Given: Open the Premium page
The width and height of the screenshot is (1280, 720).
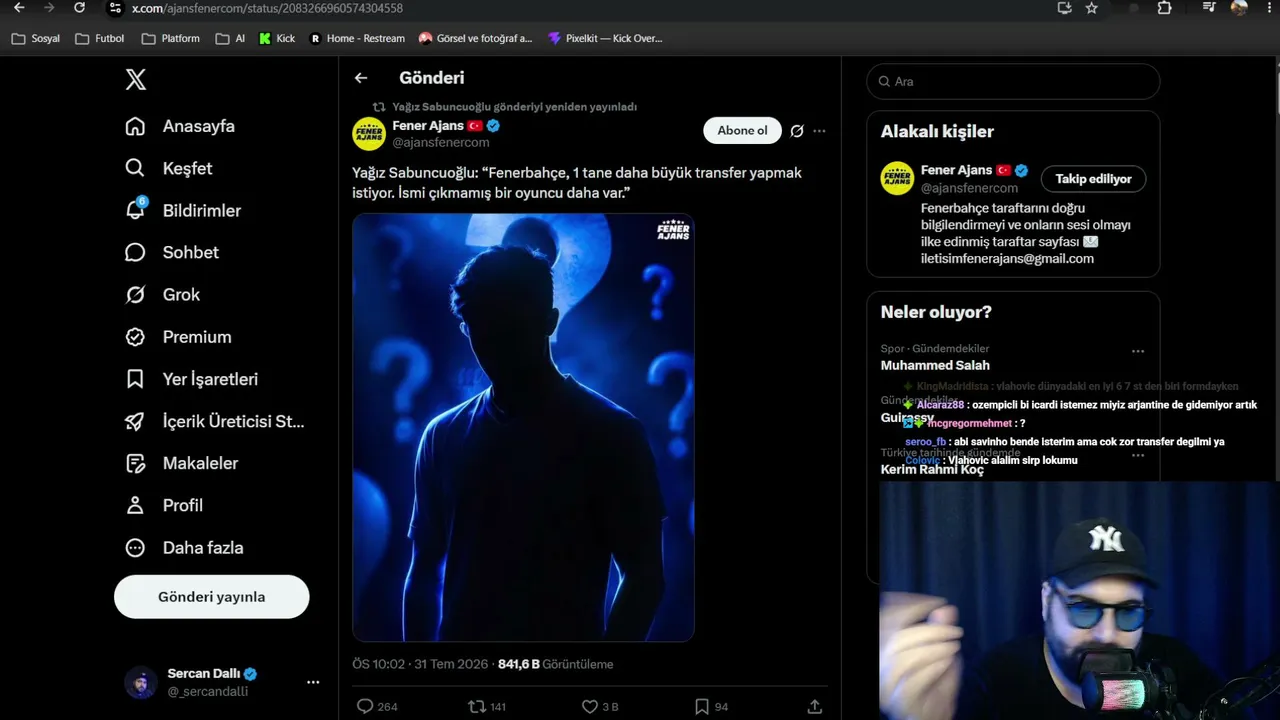Looking at the screenshot, I should [178, 337].
